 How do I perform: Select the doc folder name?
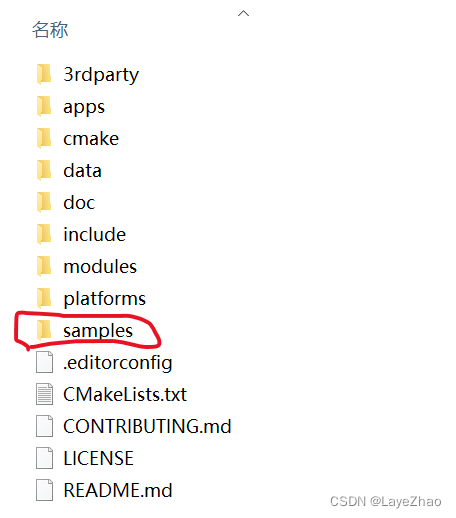click(x=79, y=203)
